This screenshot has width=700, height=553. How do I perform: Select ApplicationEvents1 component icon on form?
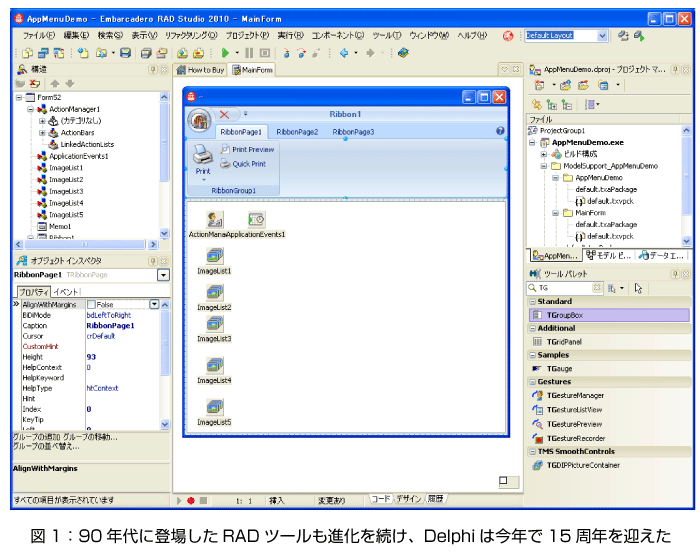(256, 220)
